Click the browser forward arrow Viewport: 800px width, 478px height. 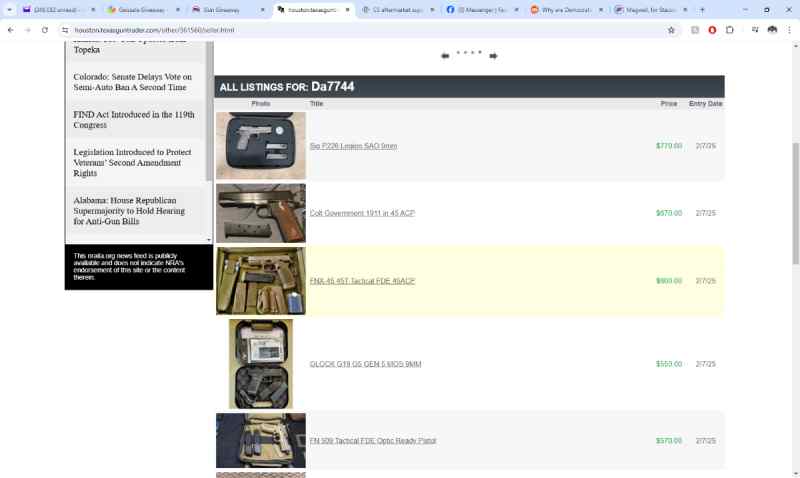coord(28,30)
